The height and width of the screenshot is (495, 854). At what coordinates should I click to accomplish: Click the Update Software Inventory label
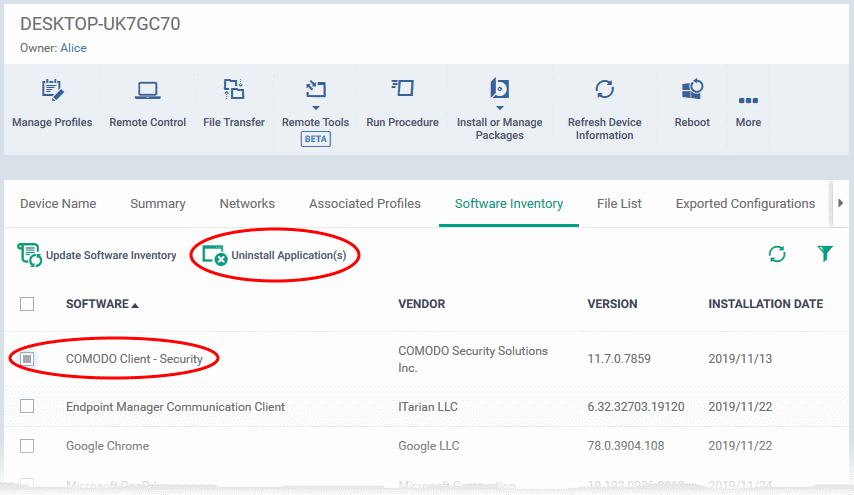pos(111,255)
